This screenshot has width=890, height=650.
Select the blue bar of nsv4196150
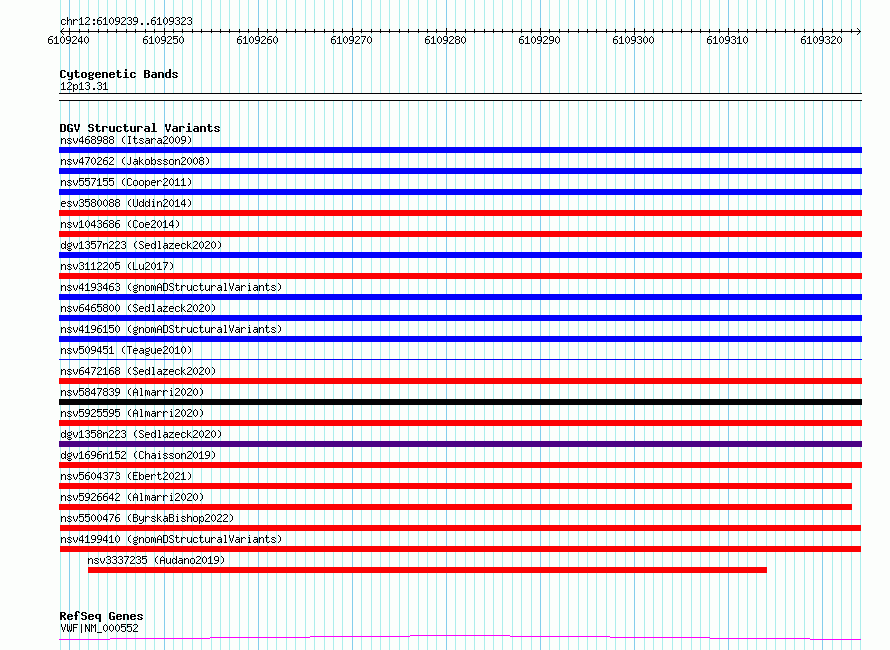coord(460,339)
